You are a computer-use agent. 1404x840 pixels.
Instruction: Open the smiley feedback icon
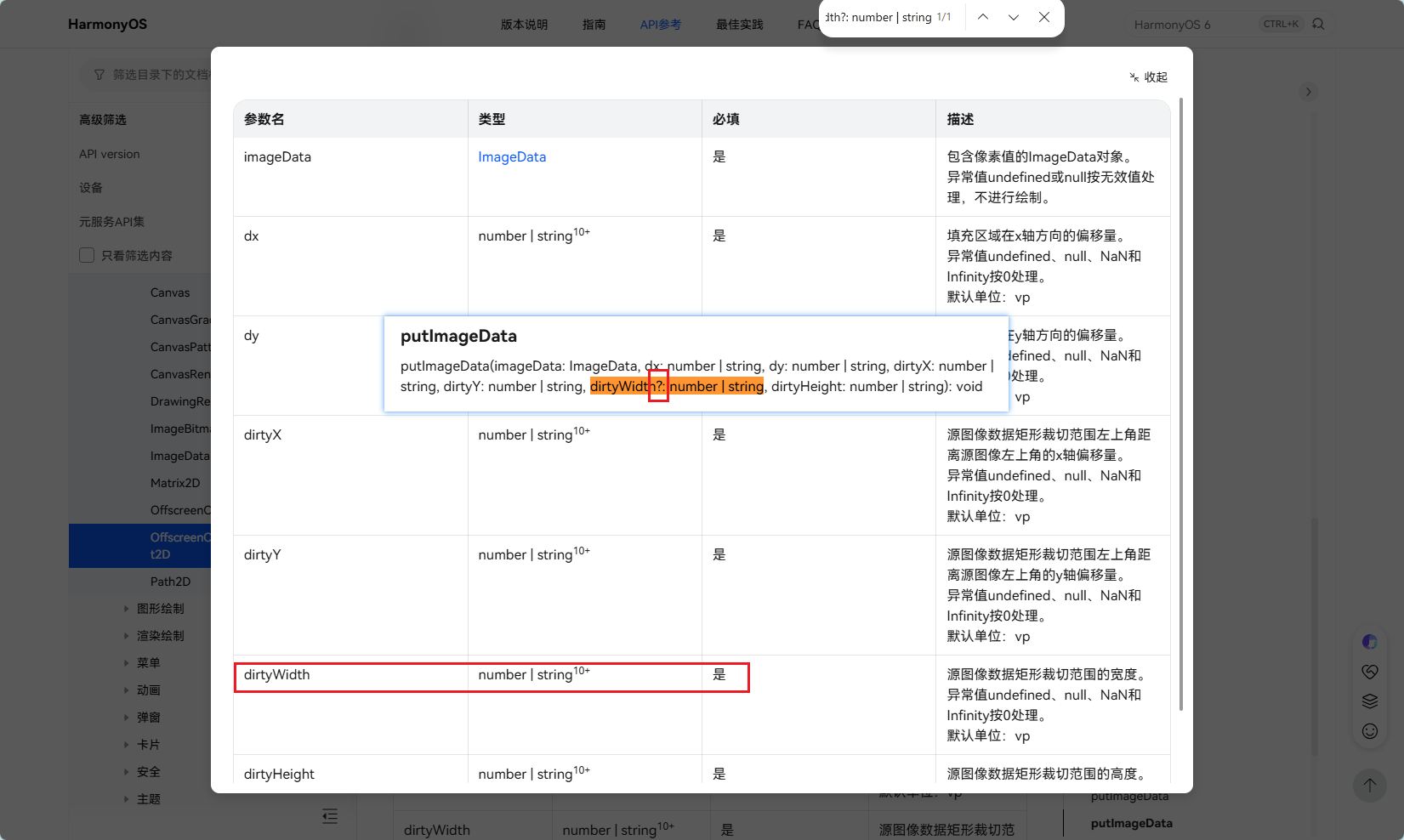click(1369, 731)
